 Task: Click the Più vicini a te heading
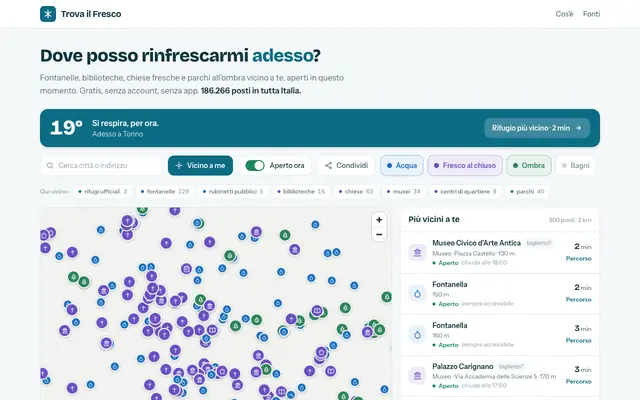pos(434,219)
